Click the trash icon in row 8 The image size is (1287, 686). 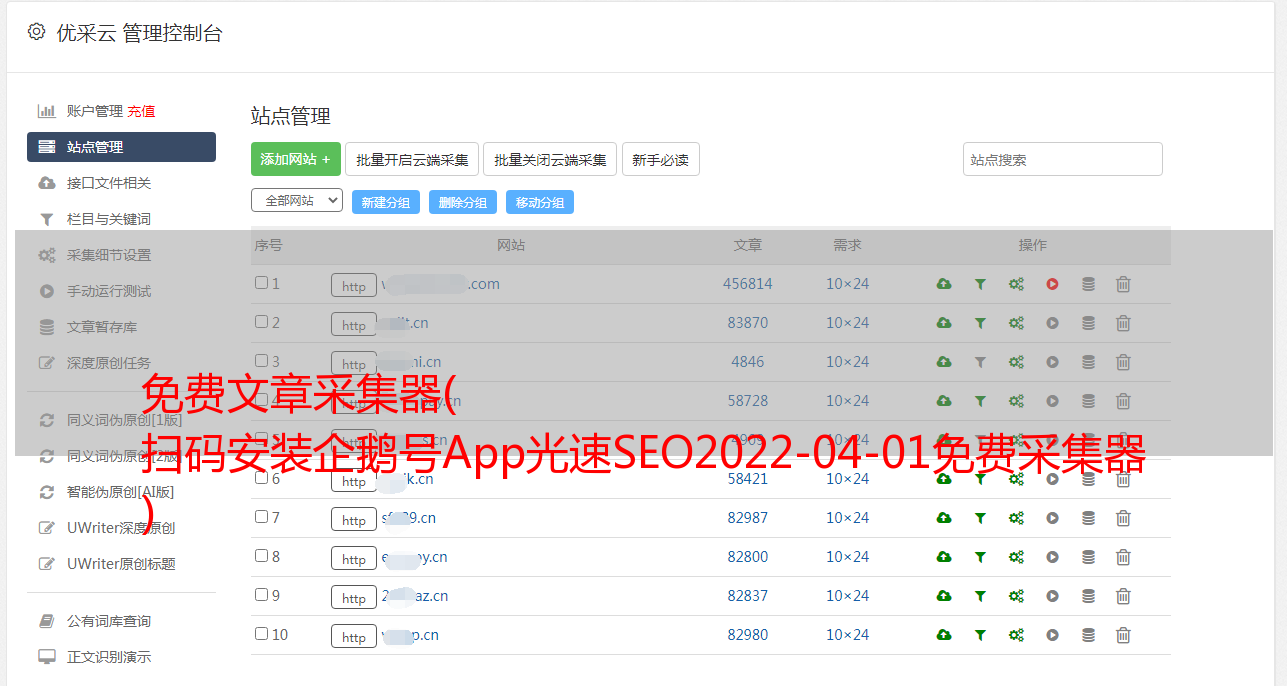[1123, 557]
